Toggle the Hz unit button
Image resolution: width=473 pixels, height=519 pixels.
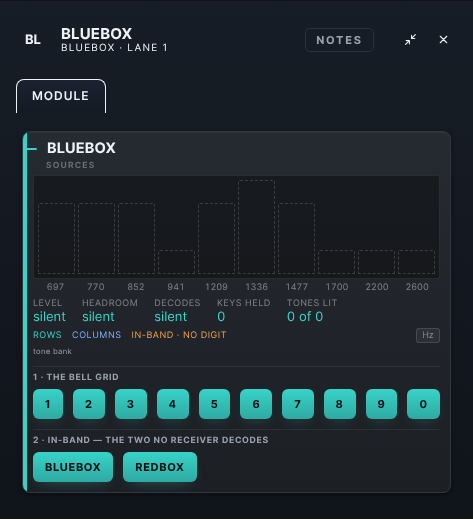click(428, 335)
